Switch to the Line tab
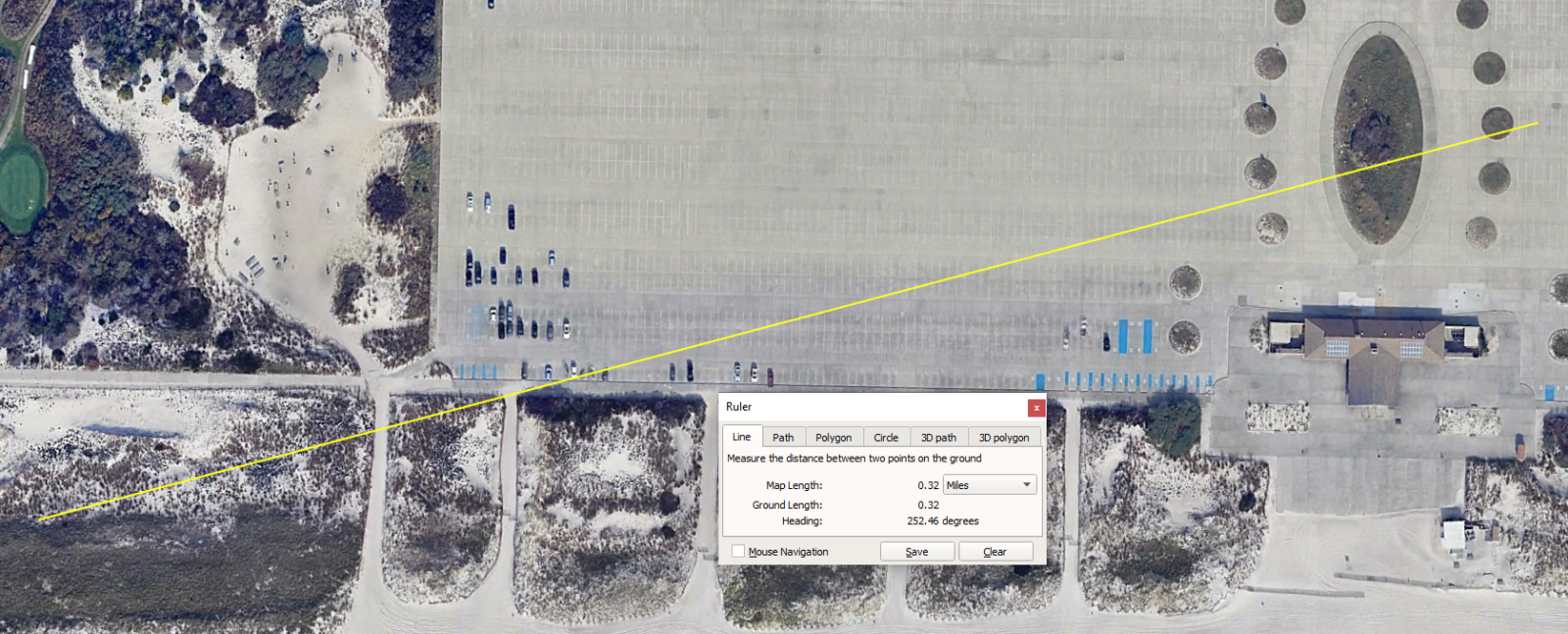The height and width of the screenshot is (634, 1568). pyautogui.click(x=742, y=437)
